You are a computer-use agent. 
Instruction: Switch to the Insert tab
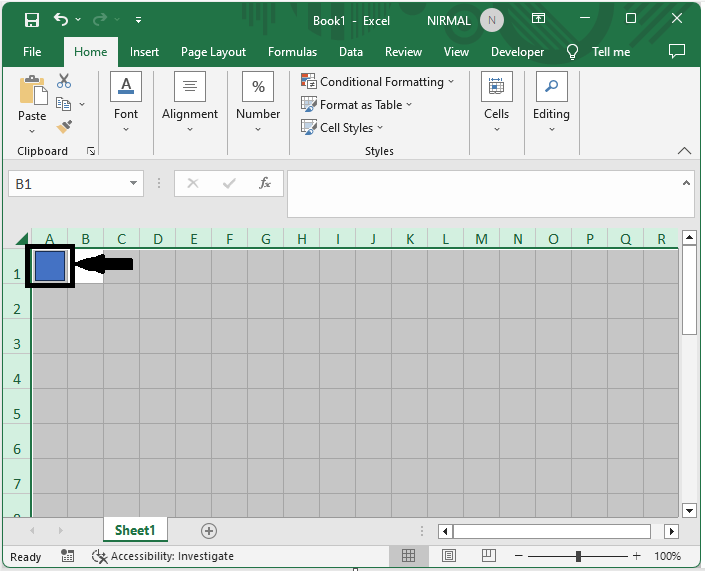pos(144,52)
